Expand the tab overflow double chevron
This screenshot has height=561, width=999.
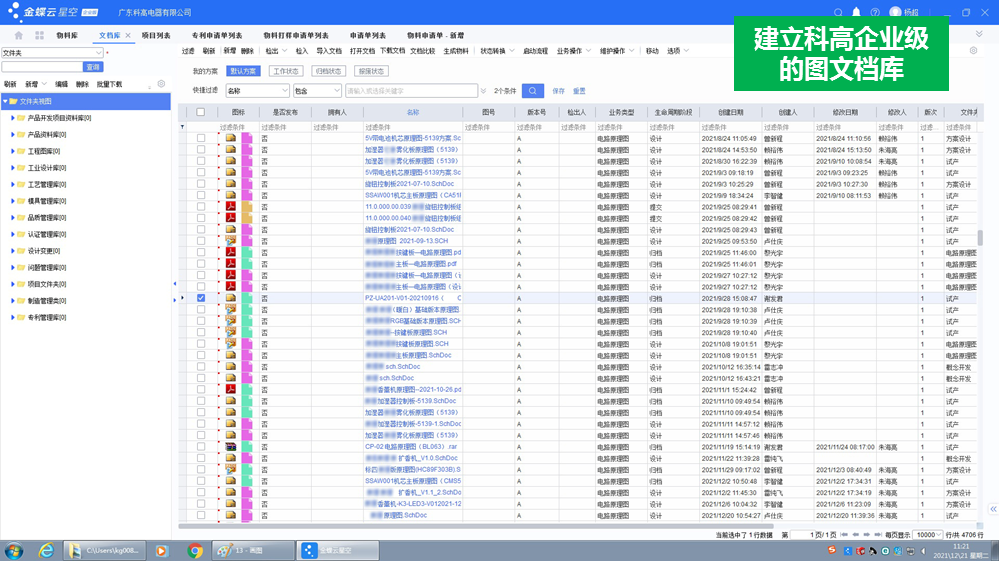[979, 34]
